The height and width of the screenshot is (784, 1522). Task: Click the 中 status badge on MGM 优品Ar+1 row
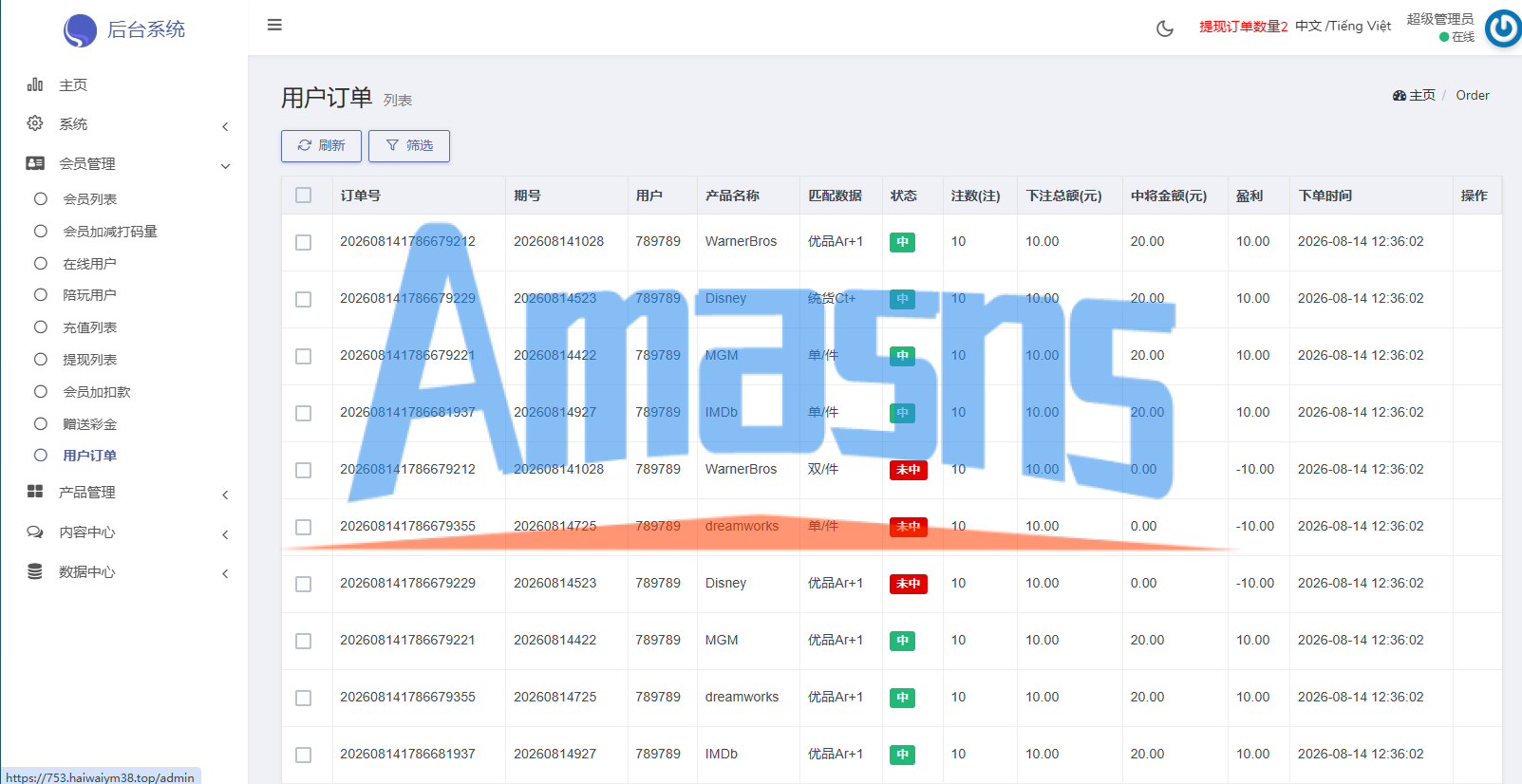pyautogui.click(x=902, y=641)
